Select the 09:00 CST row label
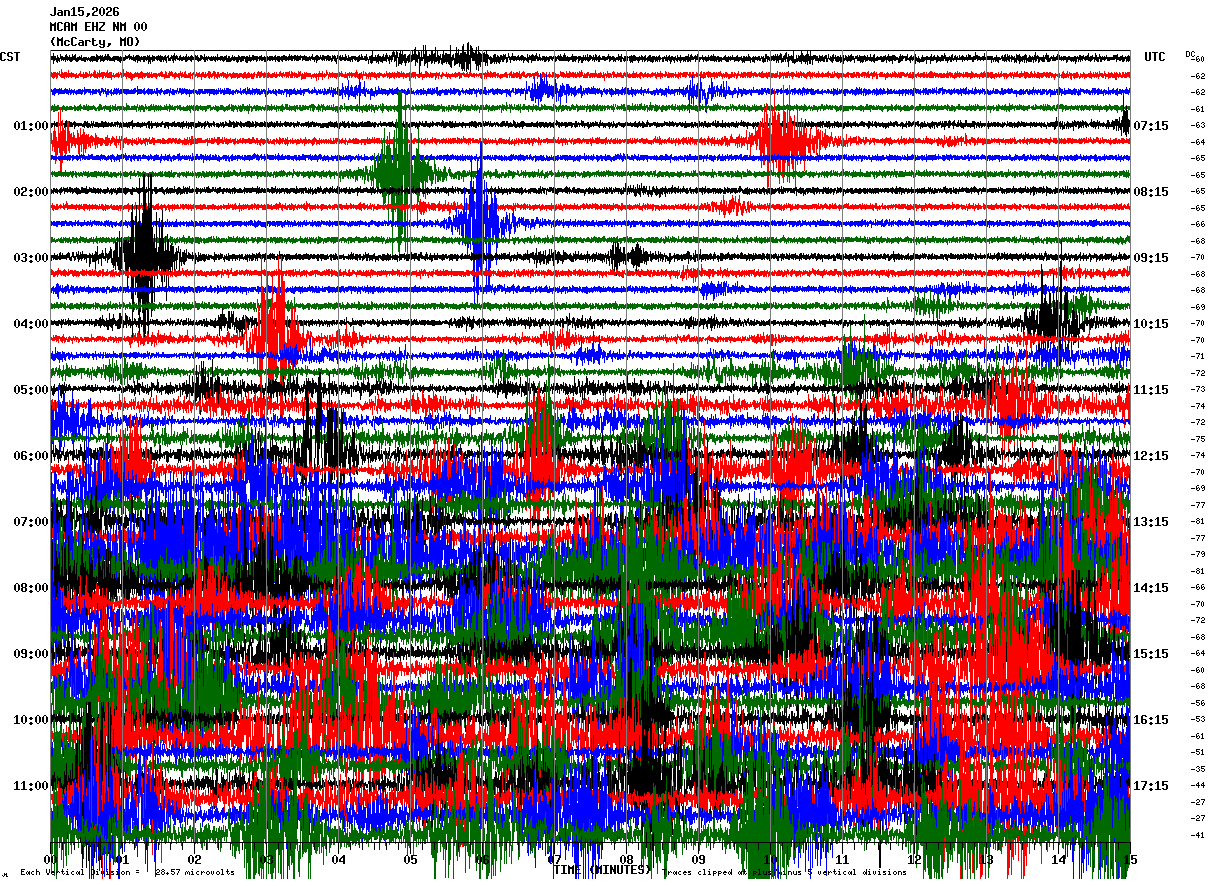1210x886 pixels. click(31, 654)
